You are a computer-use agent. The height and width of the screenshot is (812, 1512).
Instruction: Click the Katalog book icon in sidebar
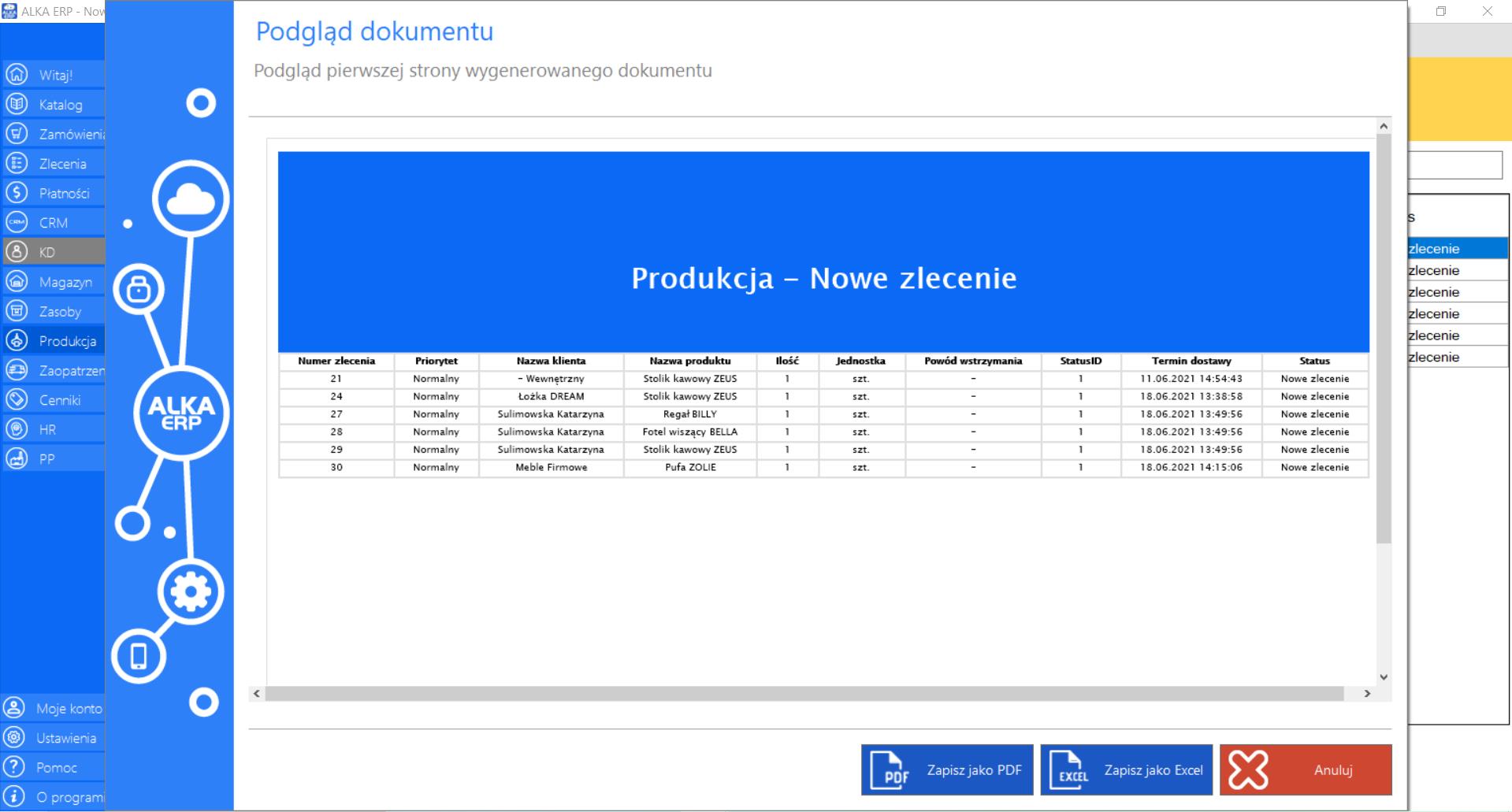[17, 104]
